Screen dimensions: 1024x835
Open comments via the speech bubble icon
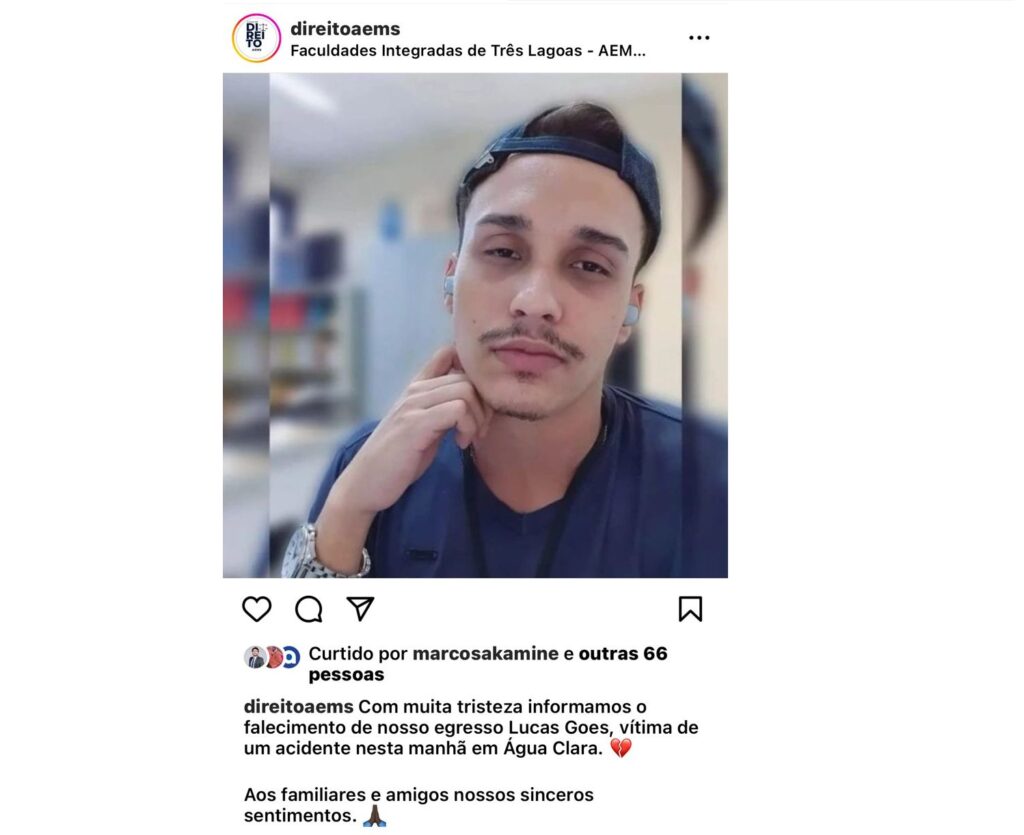308,609
